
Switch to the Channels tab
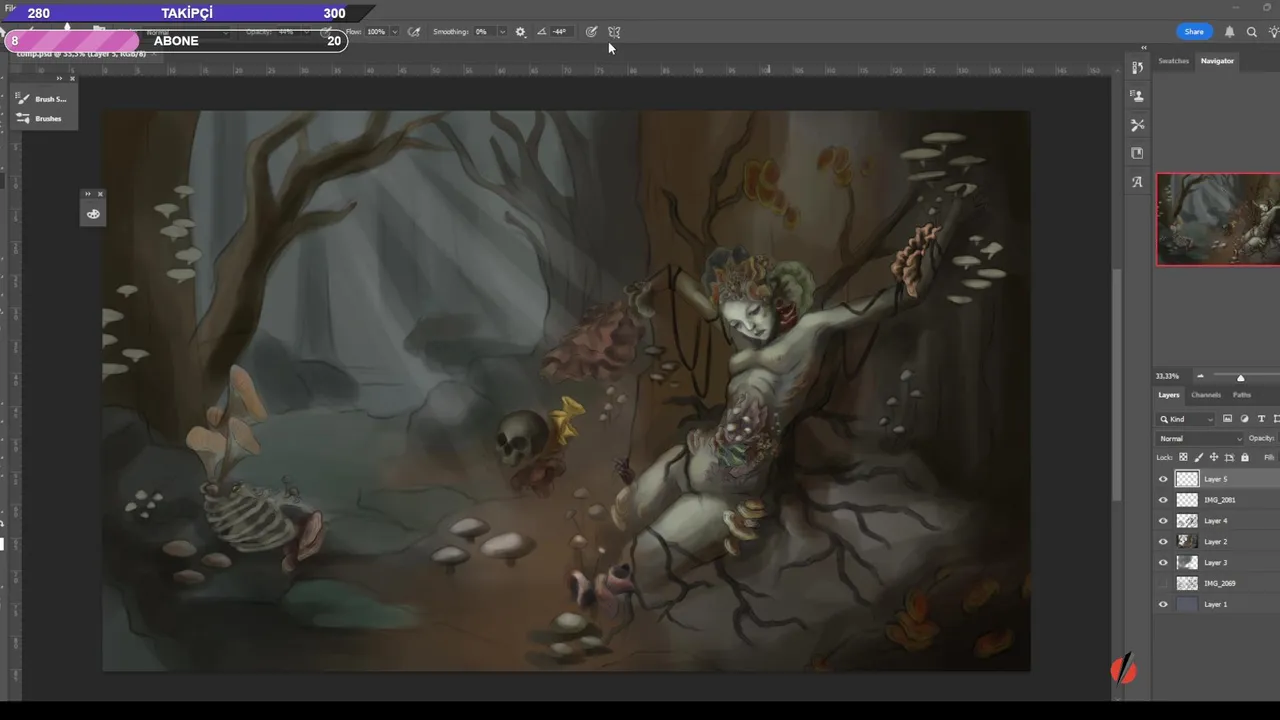click(1206, 395)
